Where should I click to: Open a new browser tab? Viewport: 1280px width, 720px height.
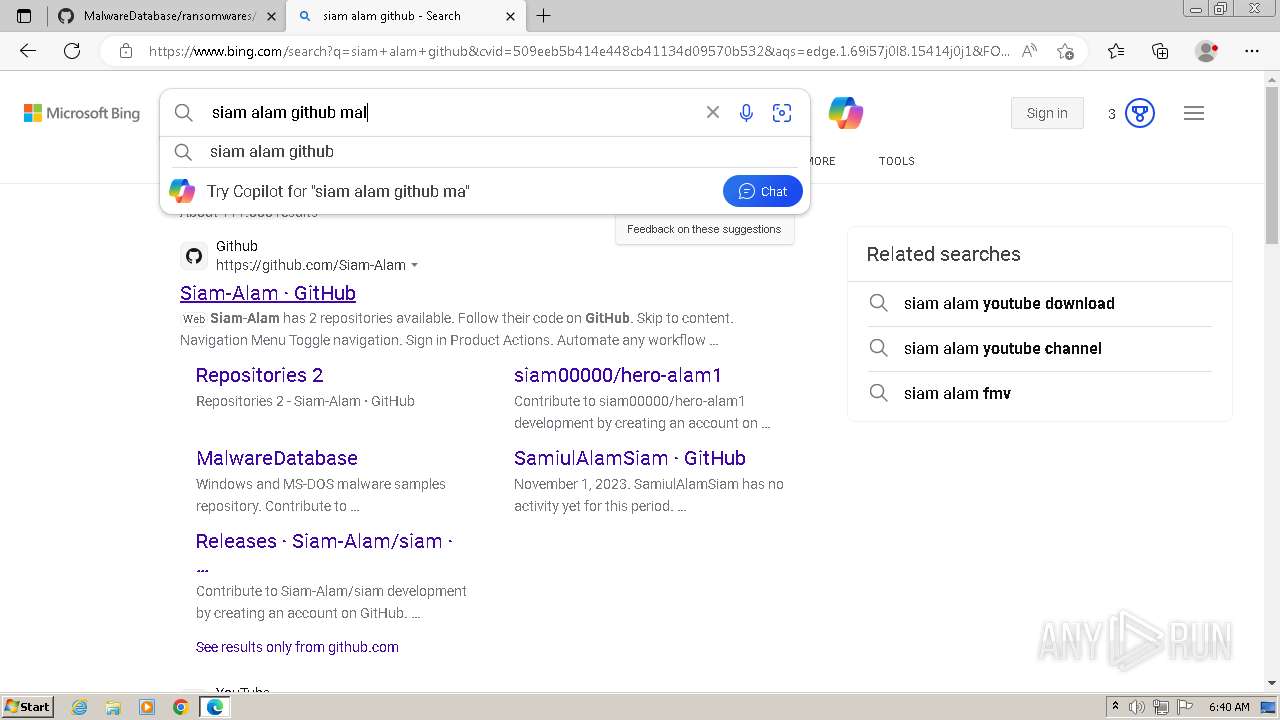pyautogui.click(x=544, y=16)
